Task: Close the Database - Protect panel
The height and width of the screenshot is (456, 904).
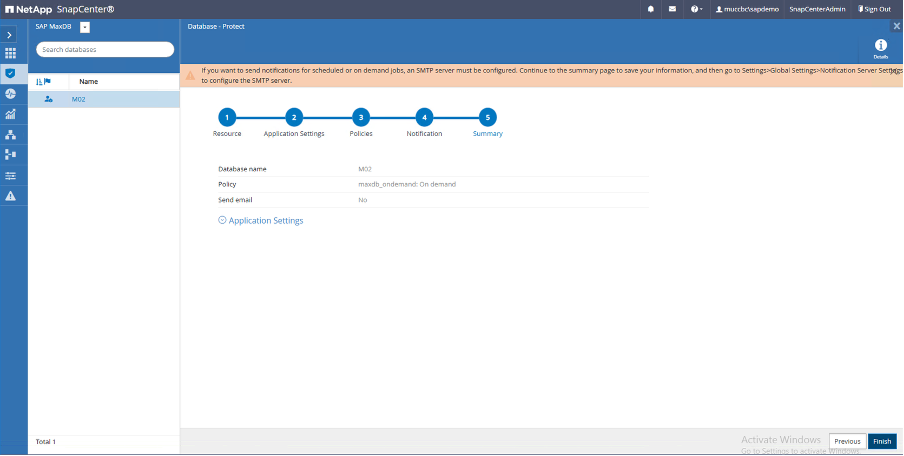Action: point(897,26)
